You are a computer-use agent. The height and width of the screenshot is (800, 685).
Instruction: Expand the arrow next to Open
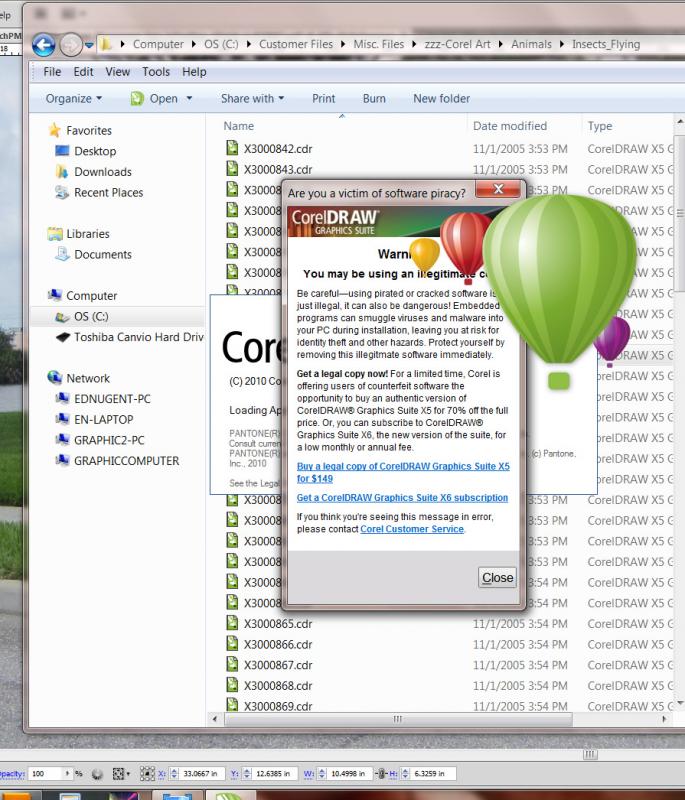pyautogui.click(x=189, y=98)
